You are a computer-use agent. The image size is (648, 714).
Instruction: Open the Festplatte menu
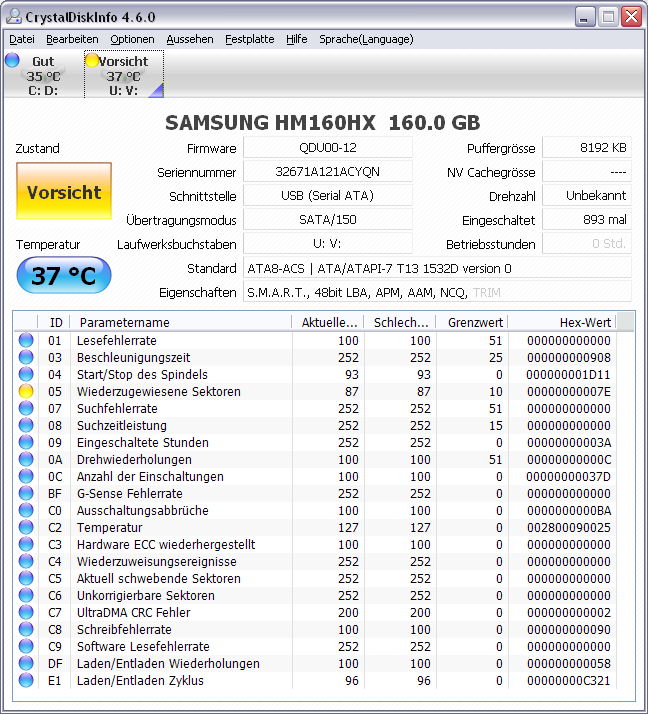click(250, 40)
